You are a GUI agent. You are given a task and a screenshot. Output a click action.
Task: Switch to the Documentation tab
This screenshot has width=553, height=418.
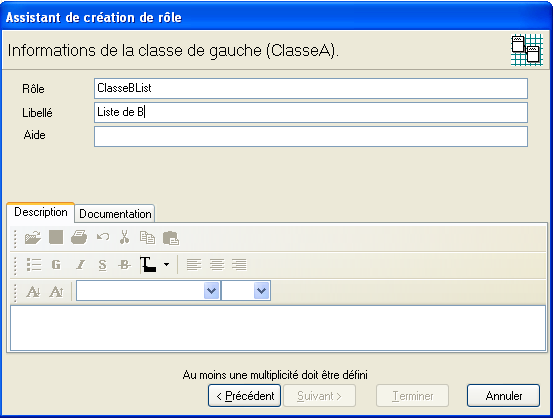(115, 214)
